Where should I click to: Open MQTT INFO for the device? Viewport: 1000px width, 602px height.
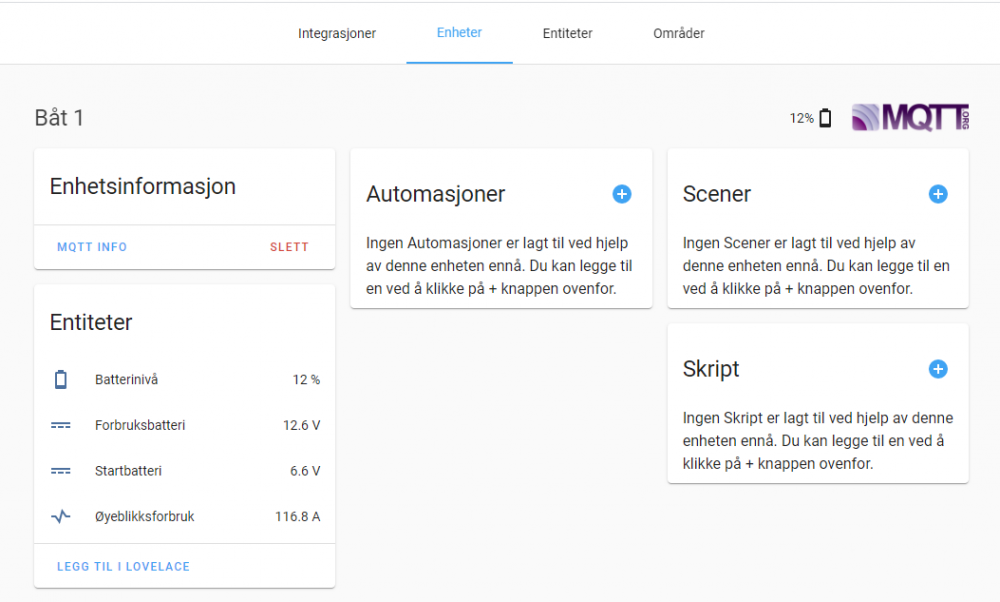tap(92, 247)
